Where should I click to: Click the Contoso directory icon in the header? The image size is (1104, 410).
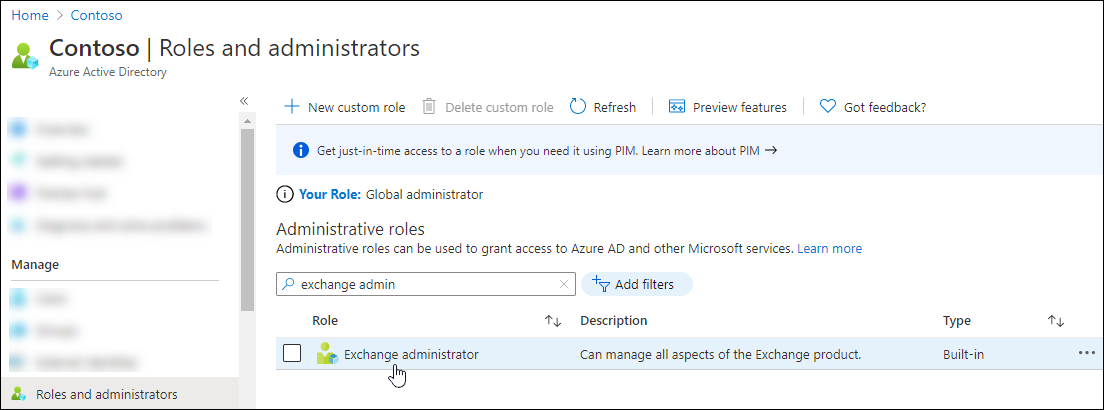tap(24, 56)
